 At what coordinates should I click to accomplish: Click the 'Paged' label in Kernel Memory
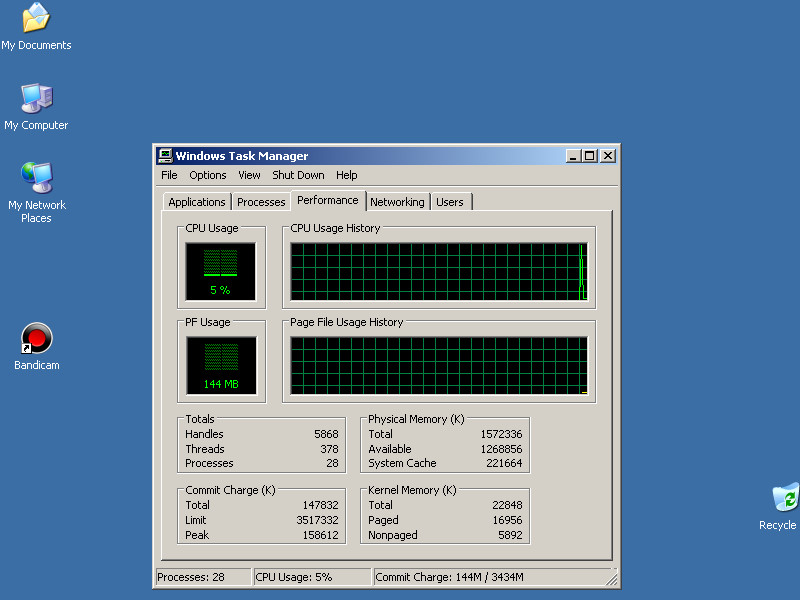383,520
